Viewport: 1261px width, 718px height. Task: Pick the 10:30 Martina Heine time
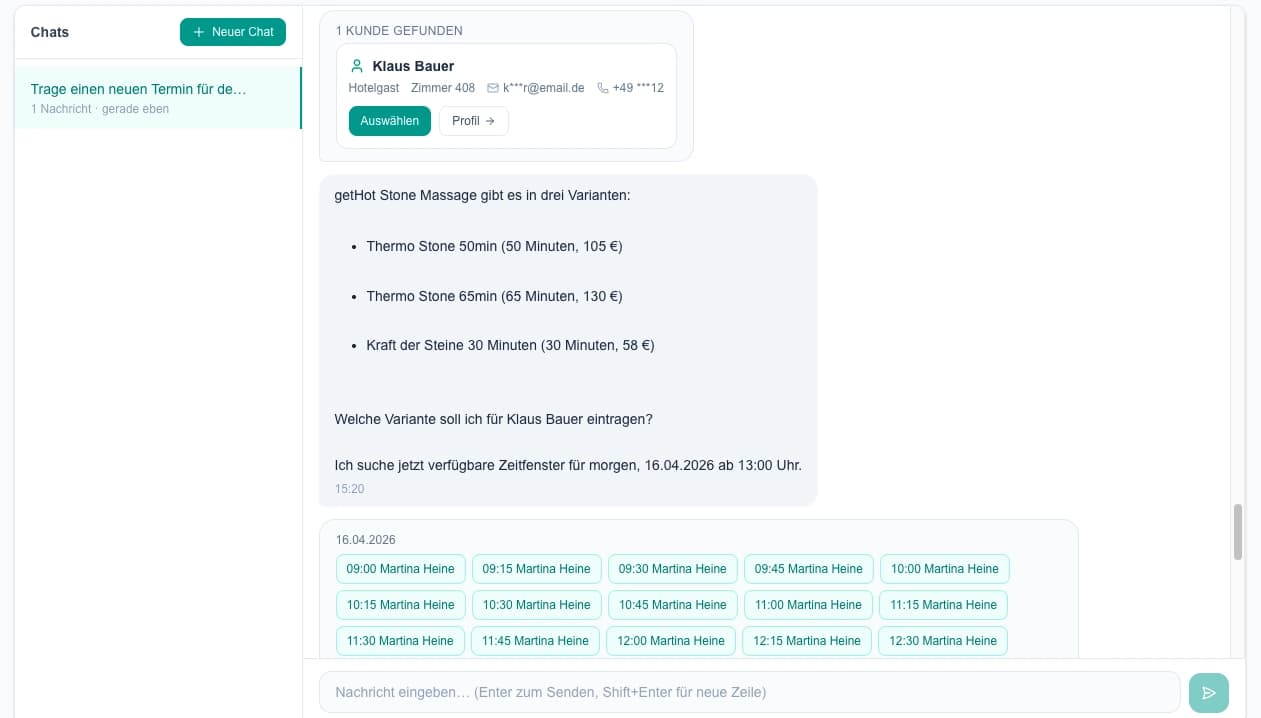[536, 605]
